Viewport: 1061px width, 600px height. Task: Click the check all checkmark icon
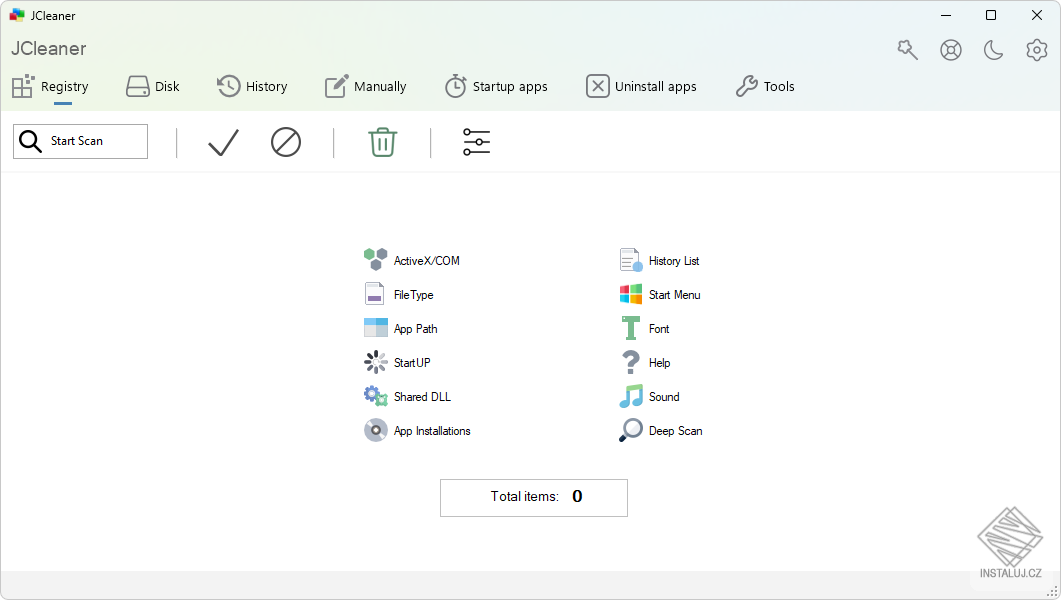[x=223, y=143]
